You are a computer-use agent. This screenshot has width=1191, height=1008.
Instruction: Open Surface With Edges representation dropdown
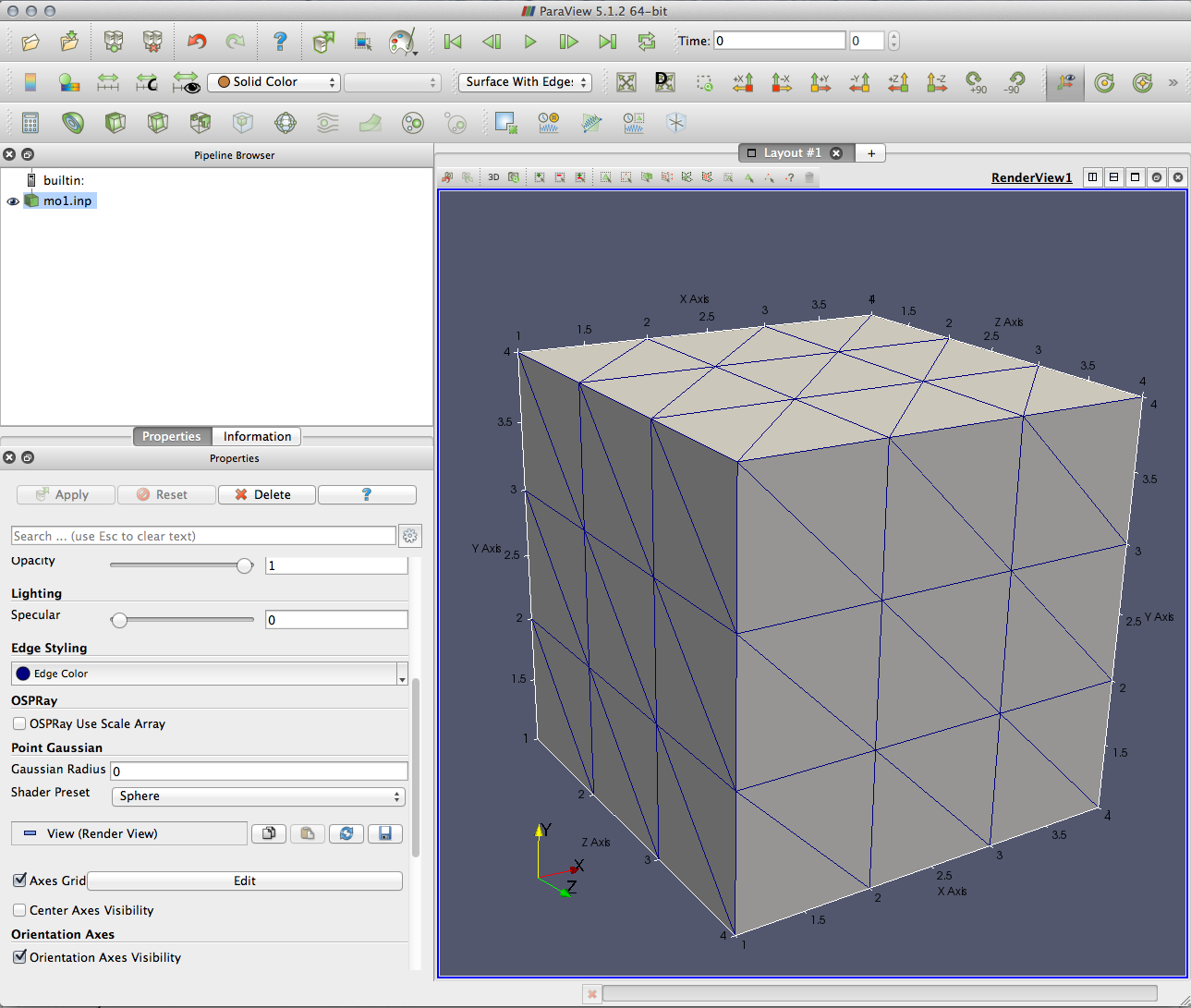coord(524,82)
